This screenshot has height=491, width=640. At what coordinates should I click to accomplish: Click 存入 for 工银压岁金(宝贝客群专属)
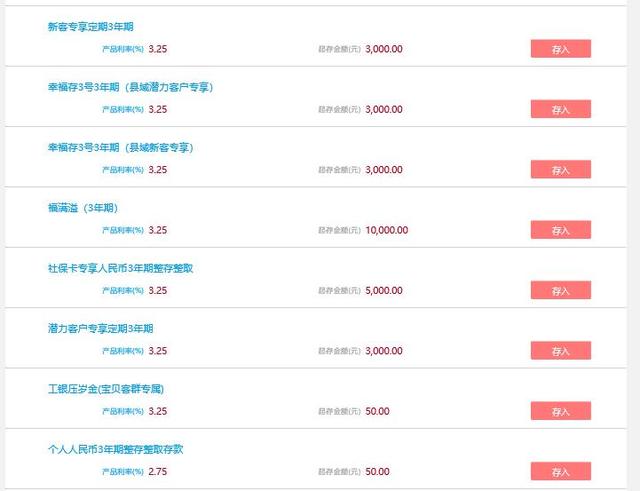[560, 411]
